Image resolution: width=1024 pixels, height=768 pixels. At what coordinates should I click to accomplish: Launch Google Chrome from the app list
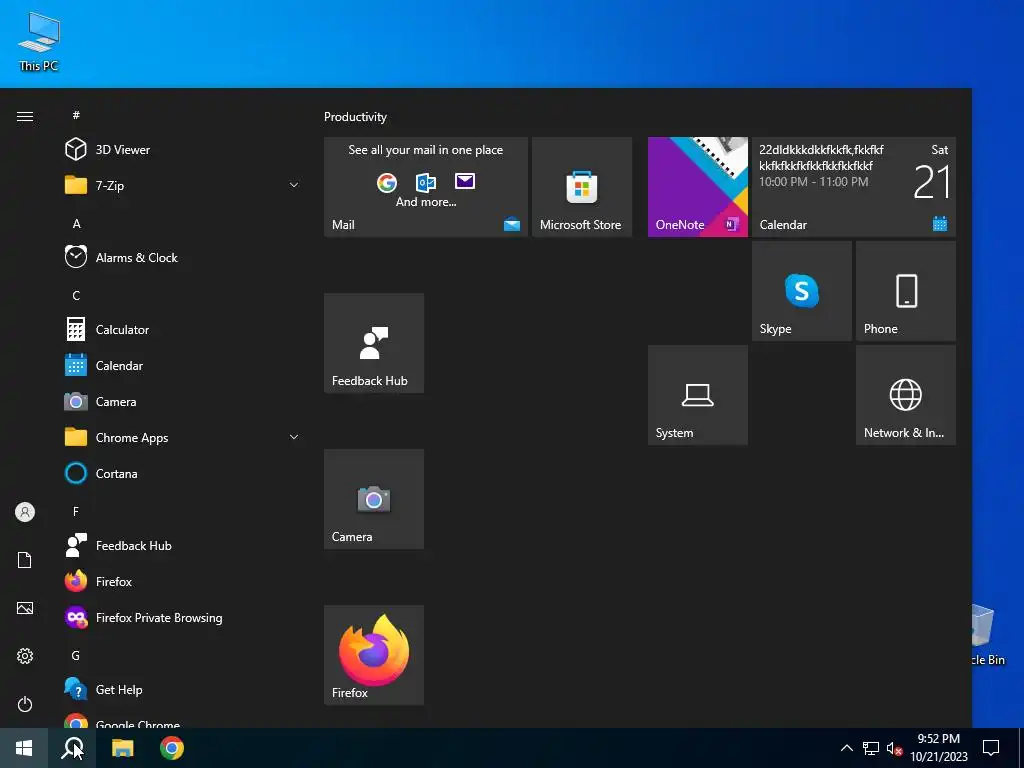[183, 720]
